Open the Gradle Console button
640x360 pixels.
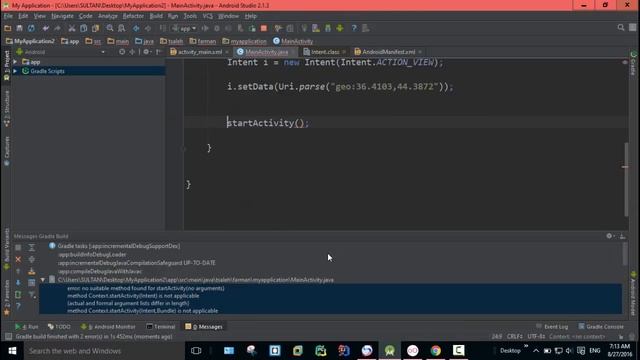coord(601,327)
